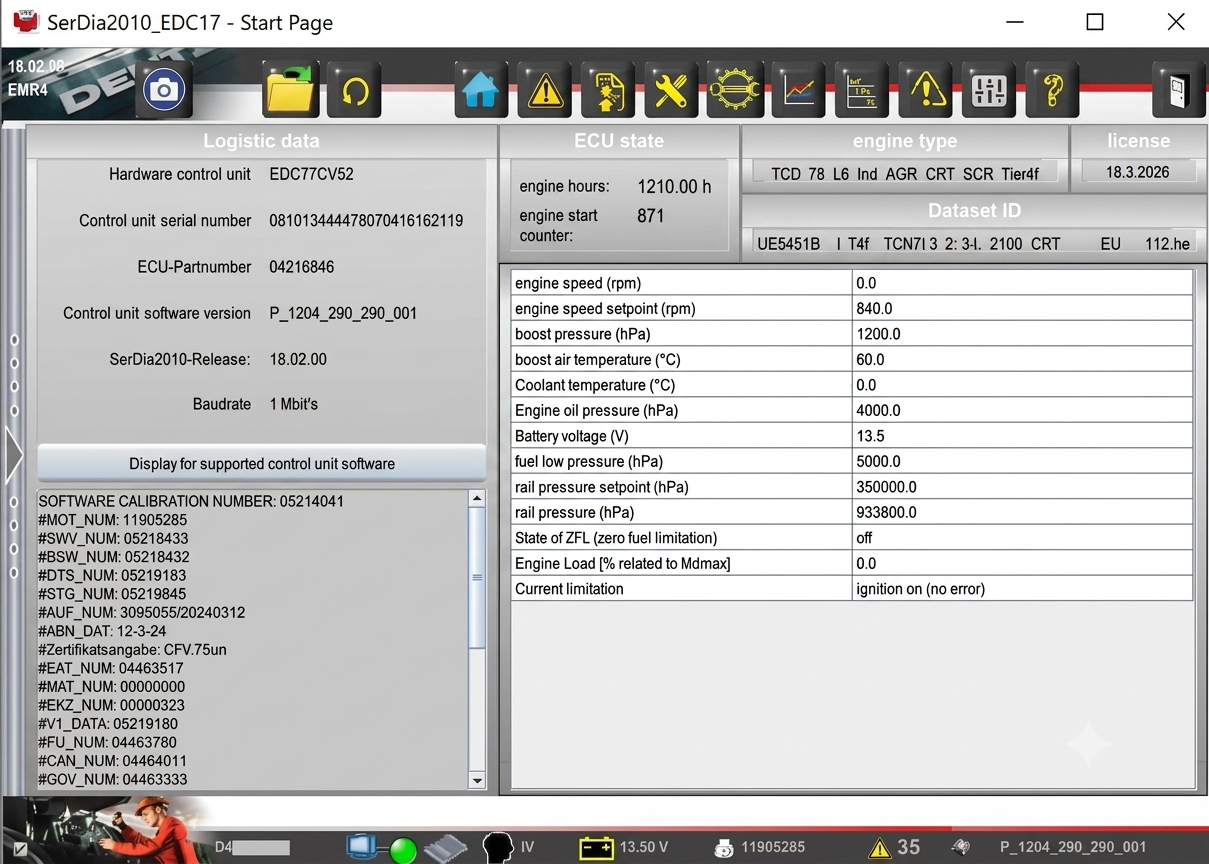Select the Coolant temperature (°C) row
The image size is (1209, 864).
[852, 385]
